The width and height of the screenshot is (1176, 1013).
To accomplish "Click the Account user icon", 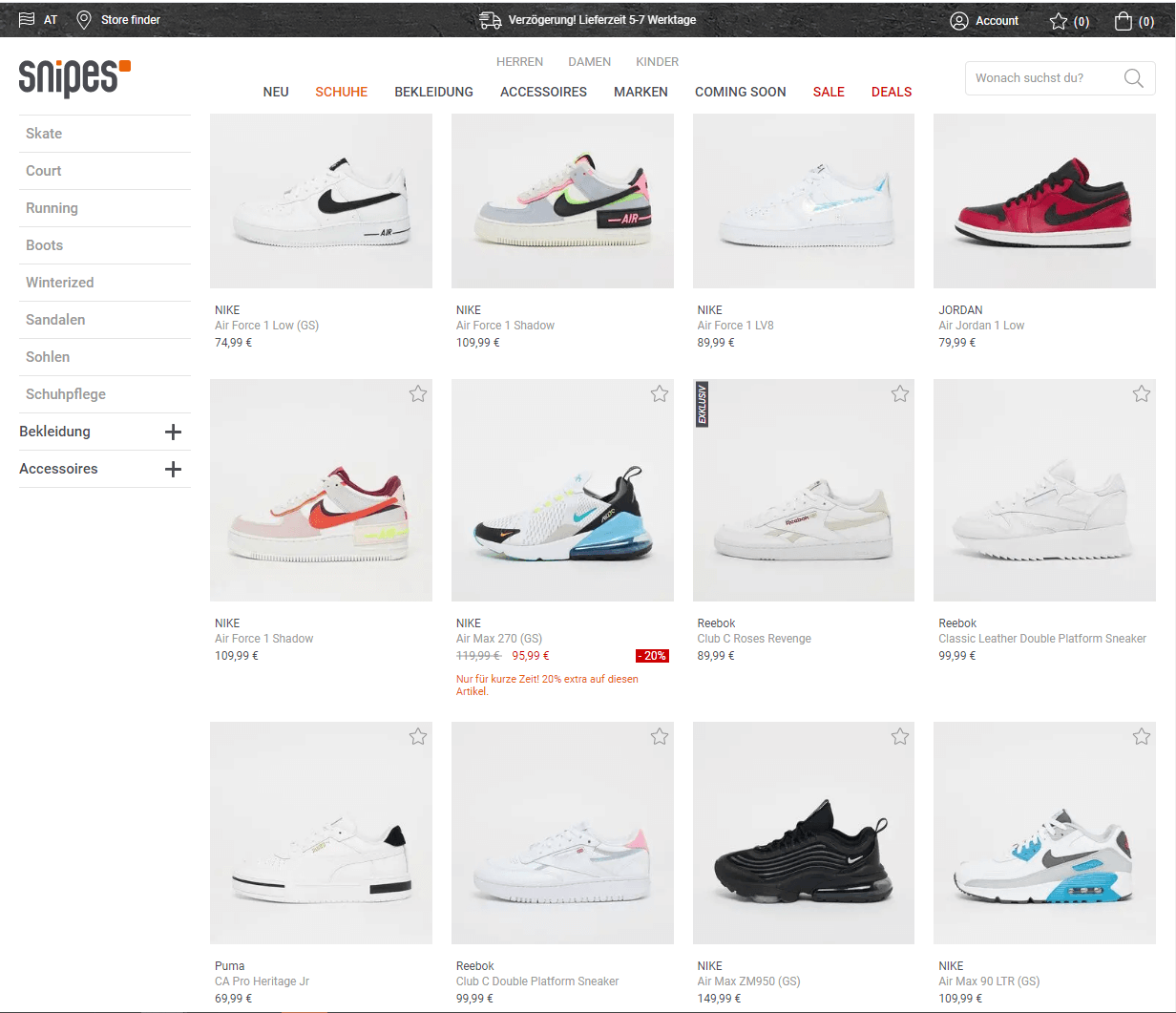I will 959,21.
